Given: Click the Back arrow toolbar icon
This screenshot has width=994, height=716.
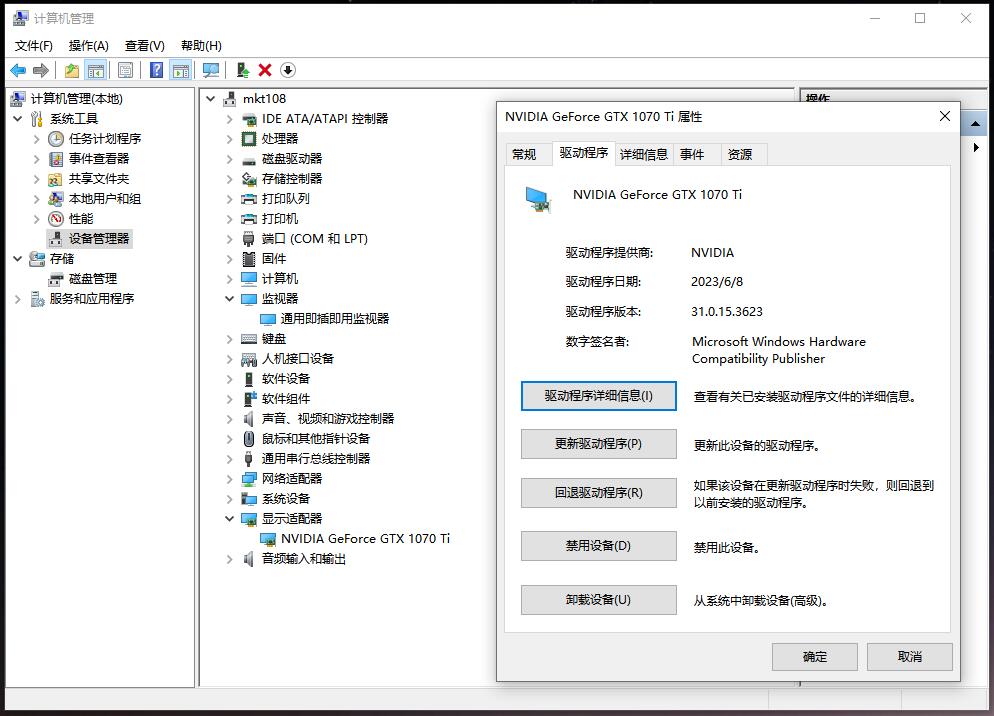Looking at the screenshot, I should [18, 70].
